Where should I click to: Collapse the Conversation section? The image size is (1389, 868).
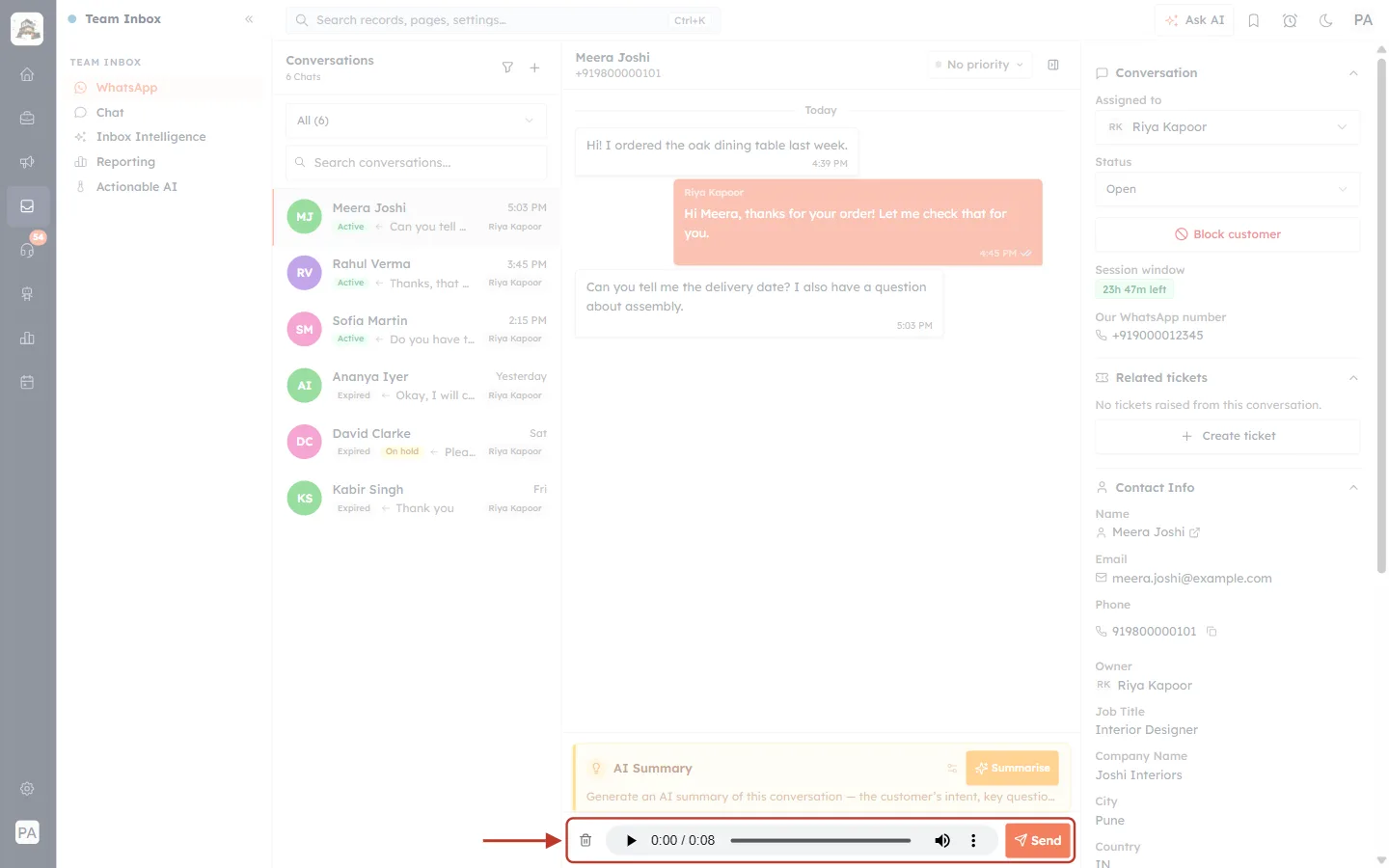[x=1353, y=73]
